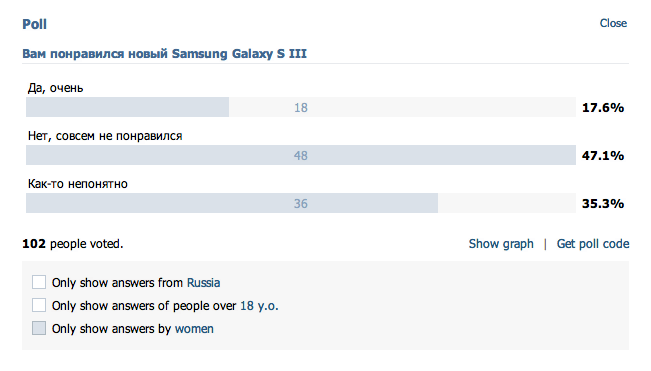The image size is (651, 371).
Task: Close the poll dialog
Action: tap(613, 23)
